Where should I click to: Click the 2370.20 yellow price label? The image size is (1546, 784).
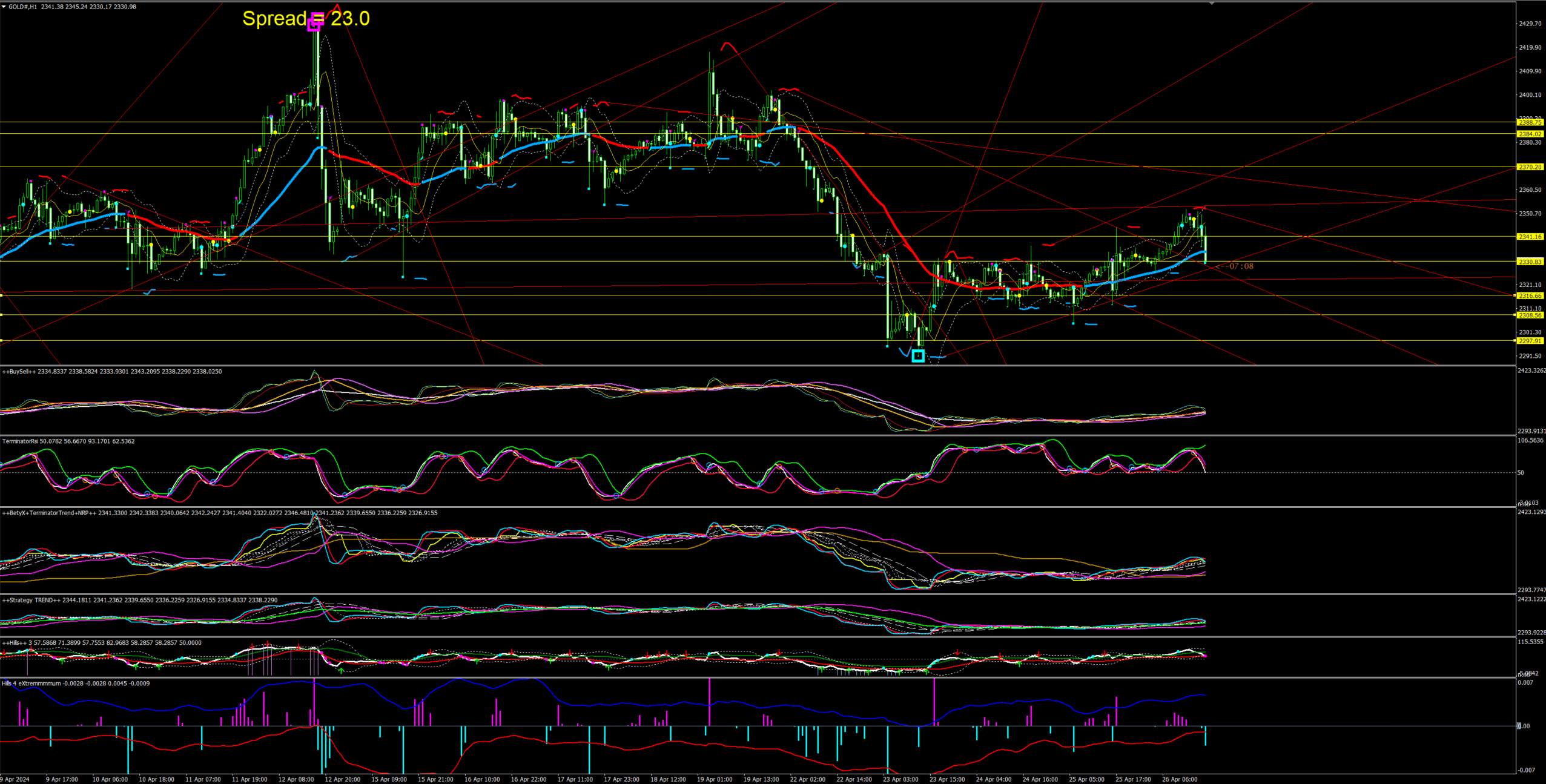pyautogui.click(x=1530, y=167)
